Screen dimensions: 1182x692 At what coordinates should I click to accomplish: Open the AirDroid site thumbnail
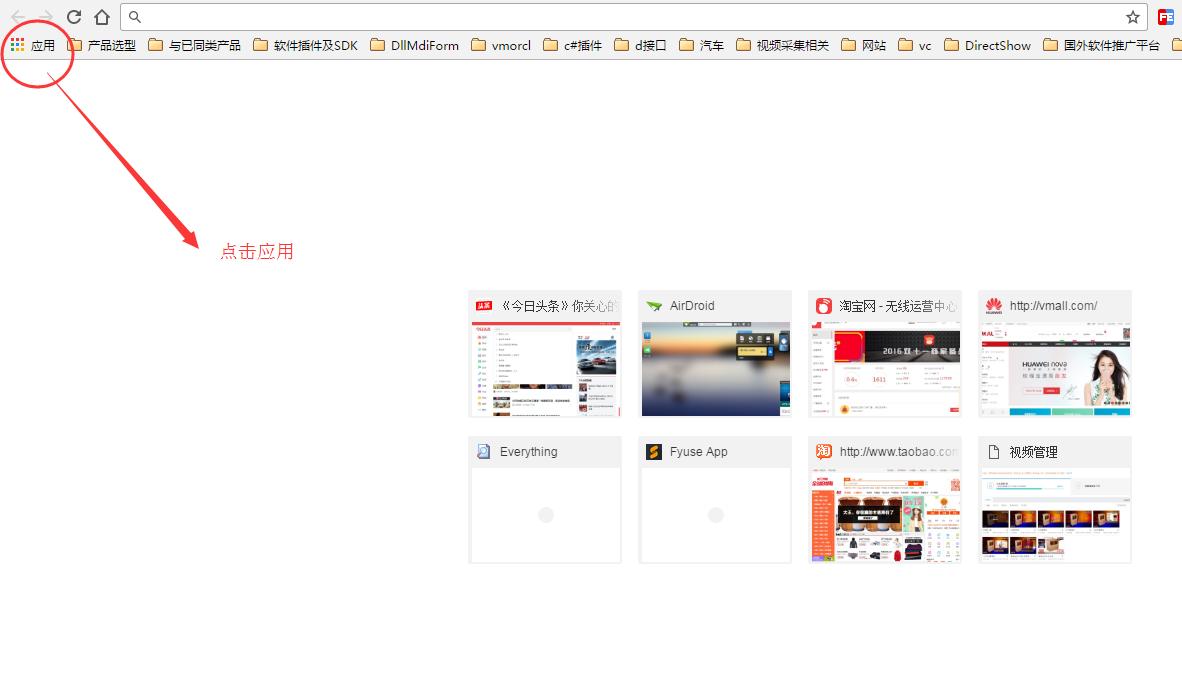715,368
